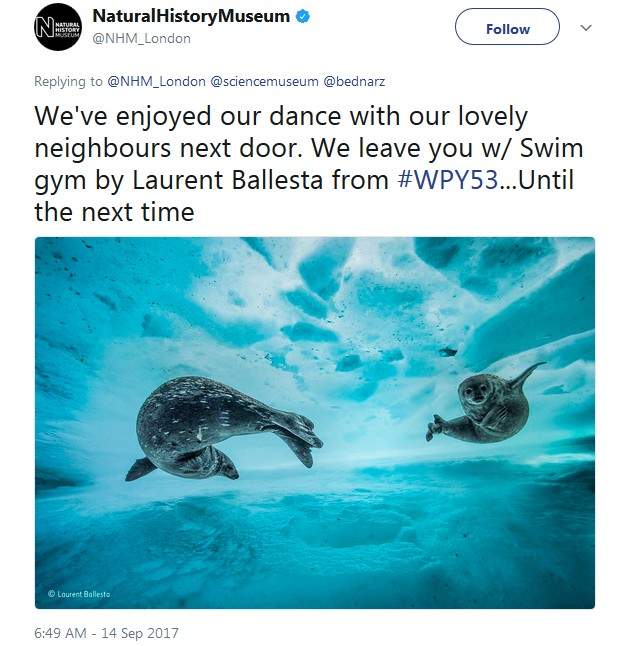Click the @NHM_London handle below the name
The width and height of the screenshot is (627, 646).
click(141, 38)
